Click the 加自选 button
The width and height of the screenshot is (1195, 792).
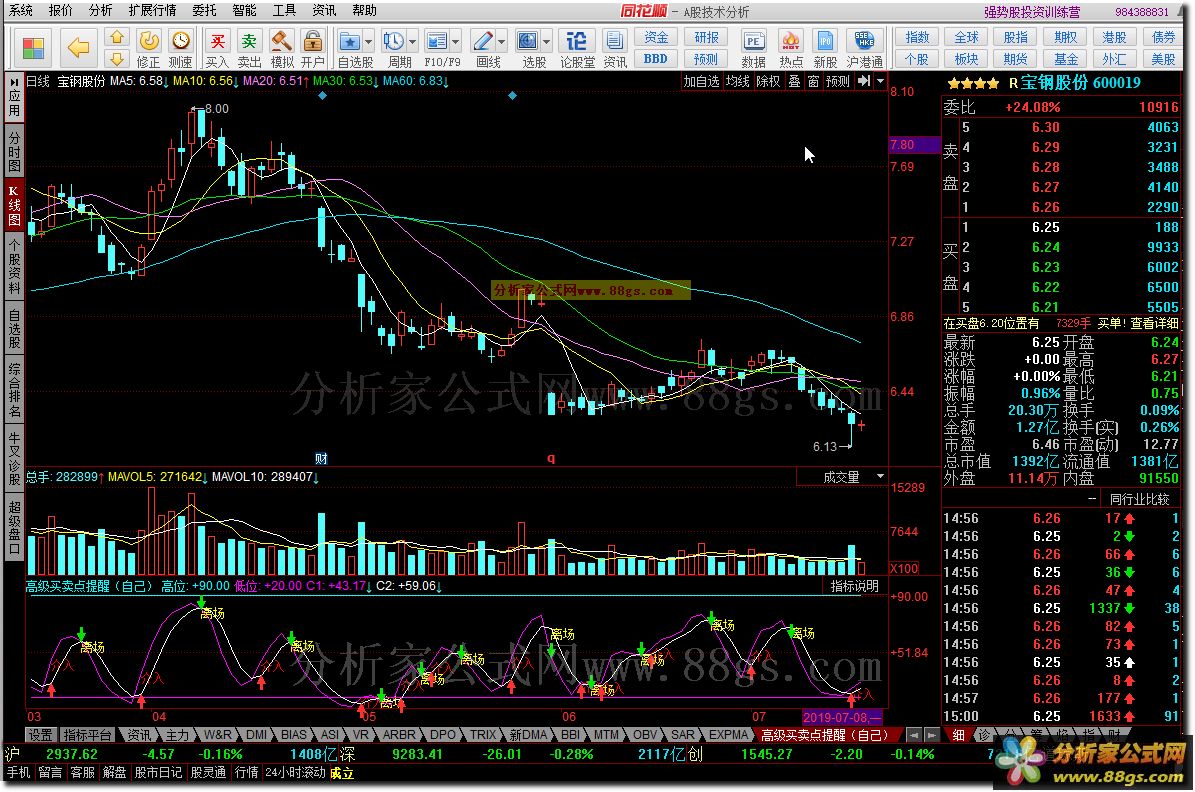pyautogui.click(x=701, y=81)
